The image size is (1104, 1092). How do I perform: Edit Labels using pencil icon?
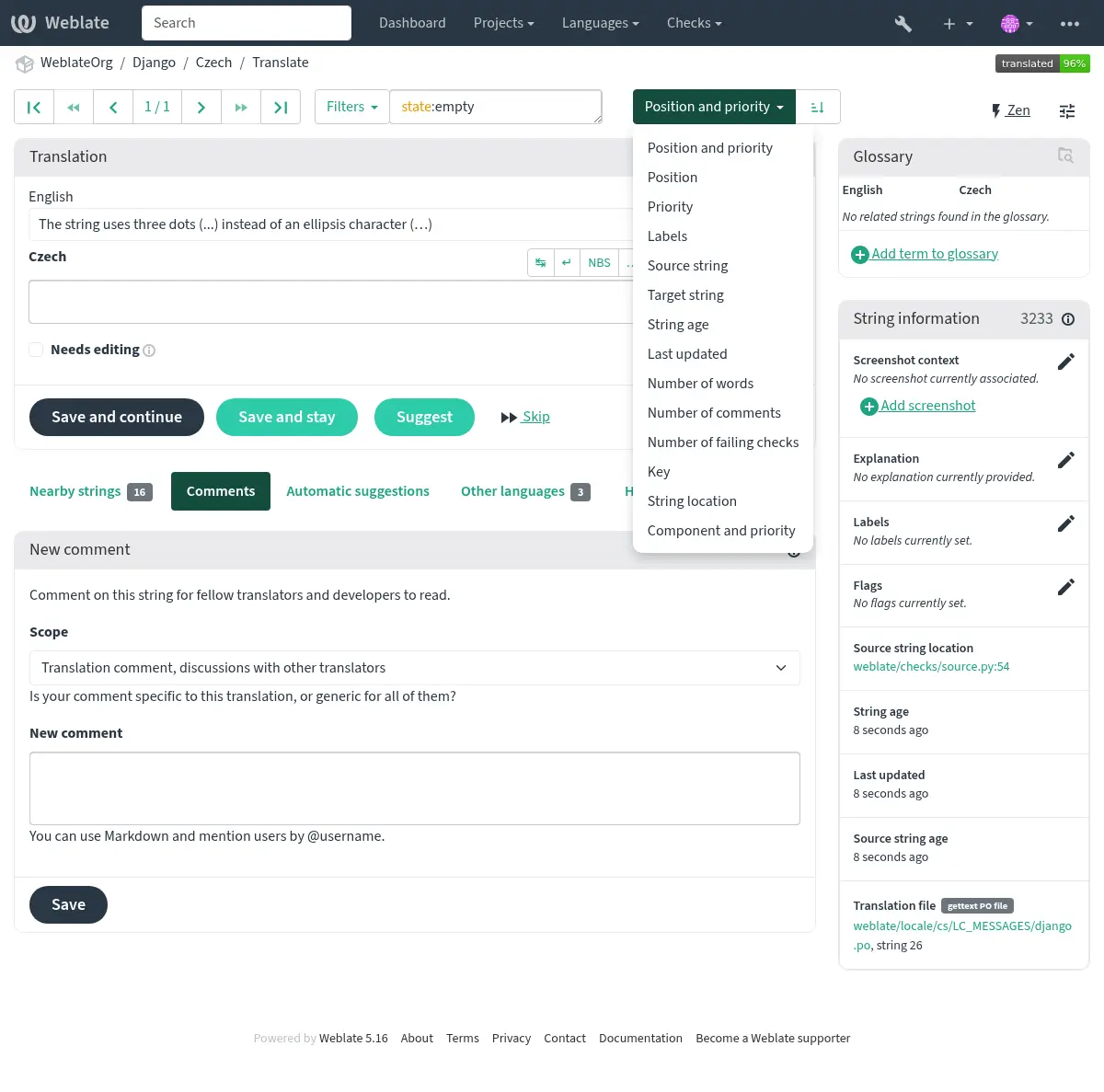(x=1065, y=523)
